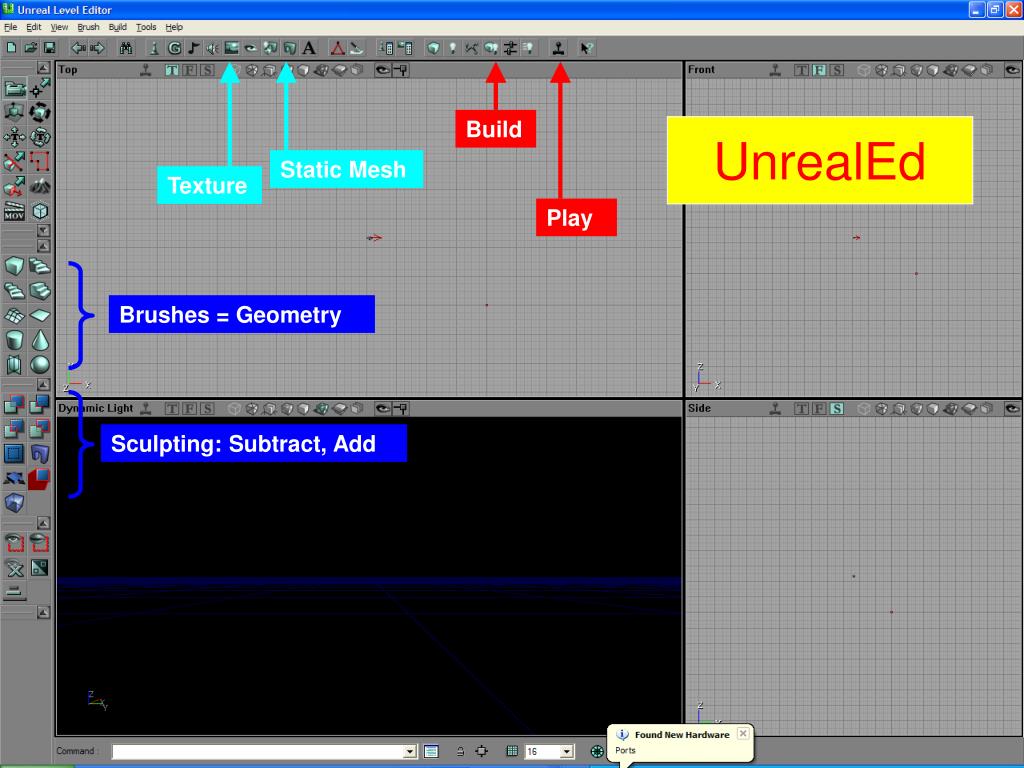
Task: Open the Sound browser speaker icon
Action: (x=212, y=48)
